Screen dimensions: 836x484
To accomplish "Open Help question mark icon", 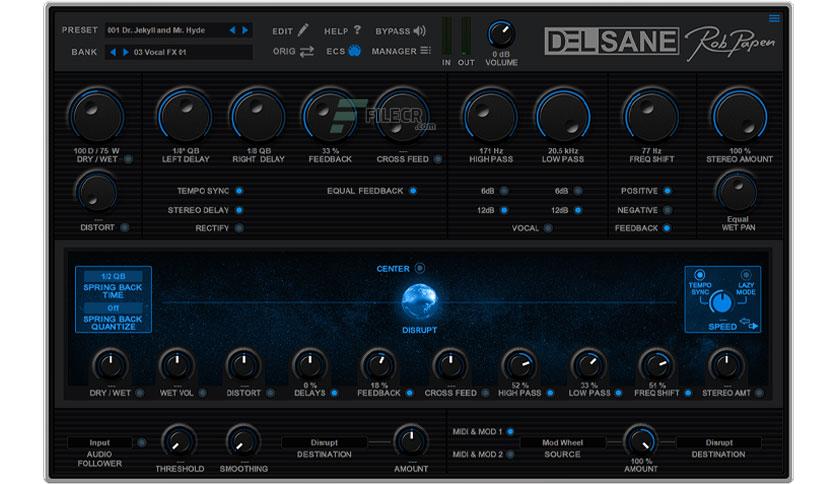I will [x=357, y=30].
